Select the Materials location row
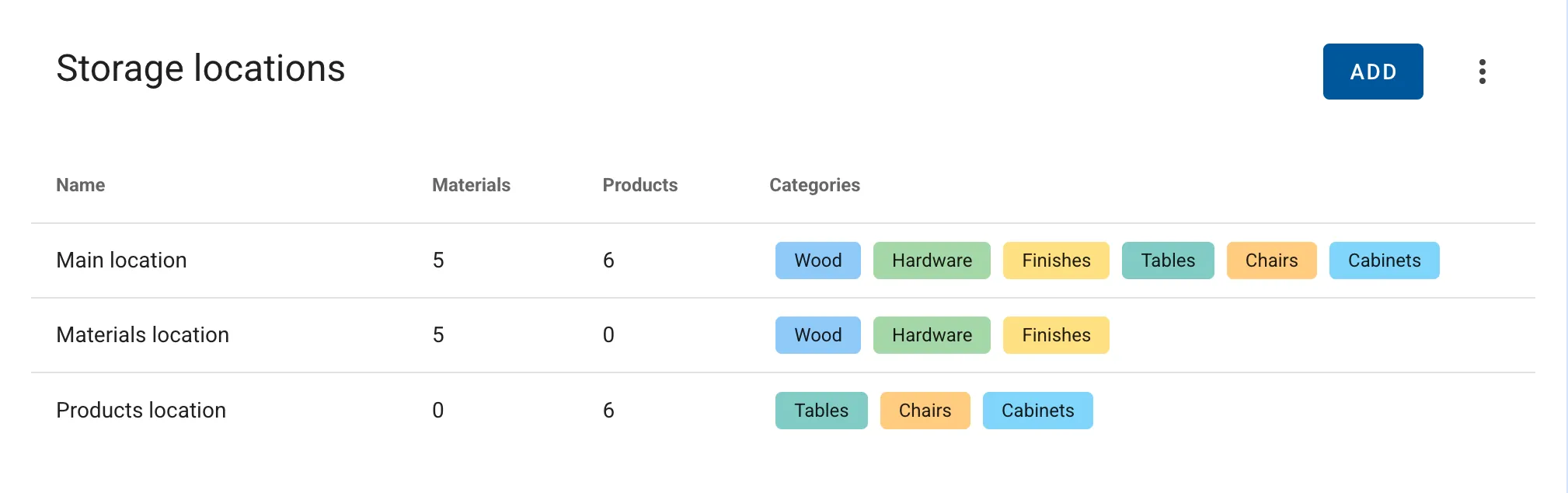 [x=143, y=335]
